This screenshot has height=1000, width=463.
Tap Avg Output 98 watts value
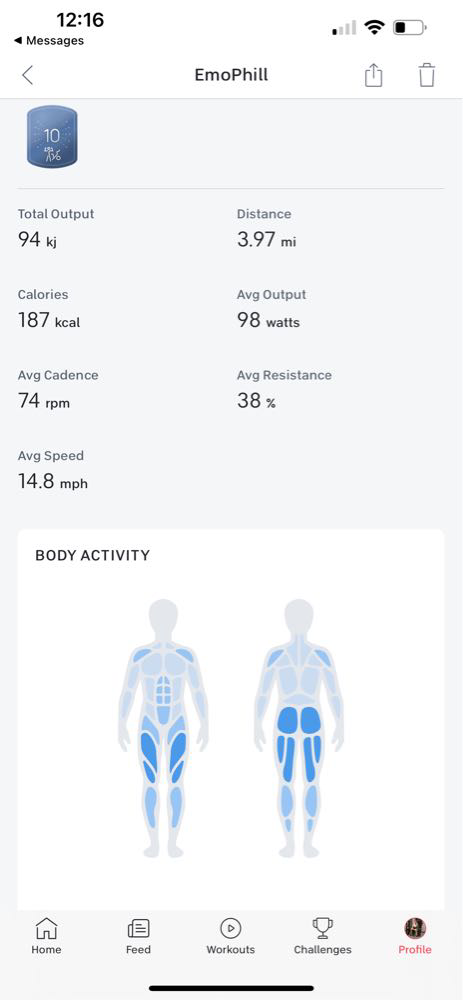(268, 320)
